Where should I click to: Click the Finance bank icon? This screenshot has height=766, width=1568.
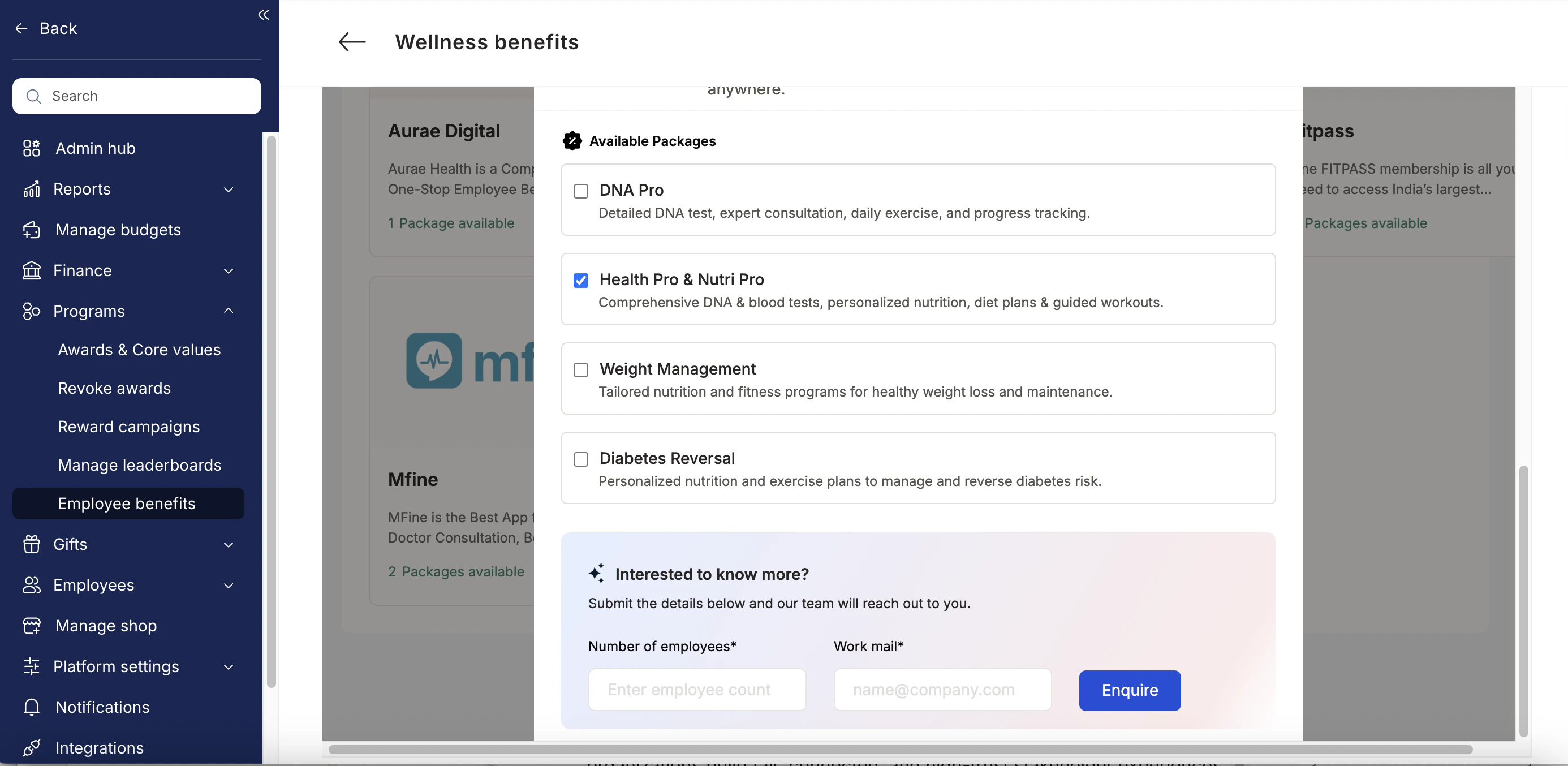coord(32,270)
